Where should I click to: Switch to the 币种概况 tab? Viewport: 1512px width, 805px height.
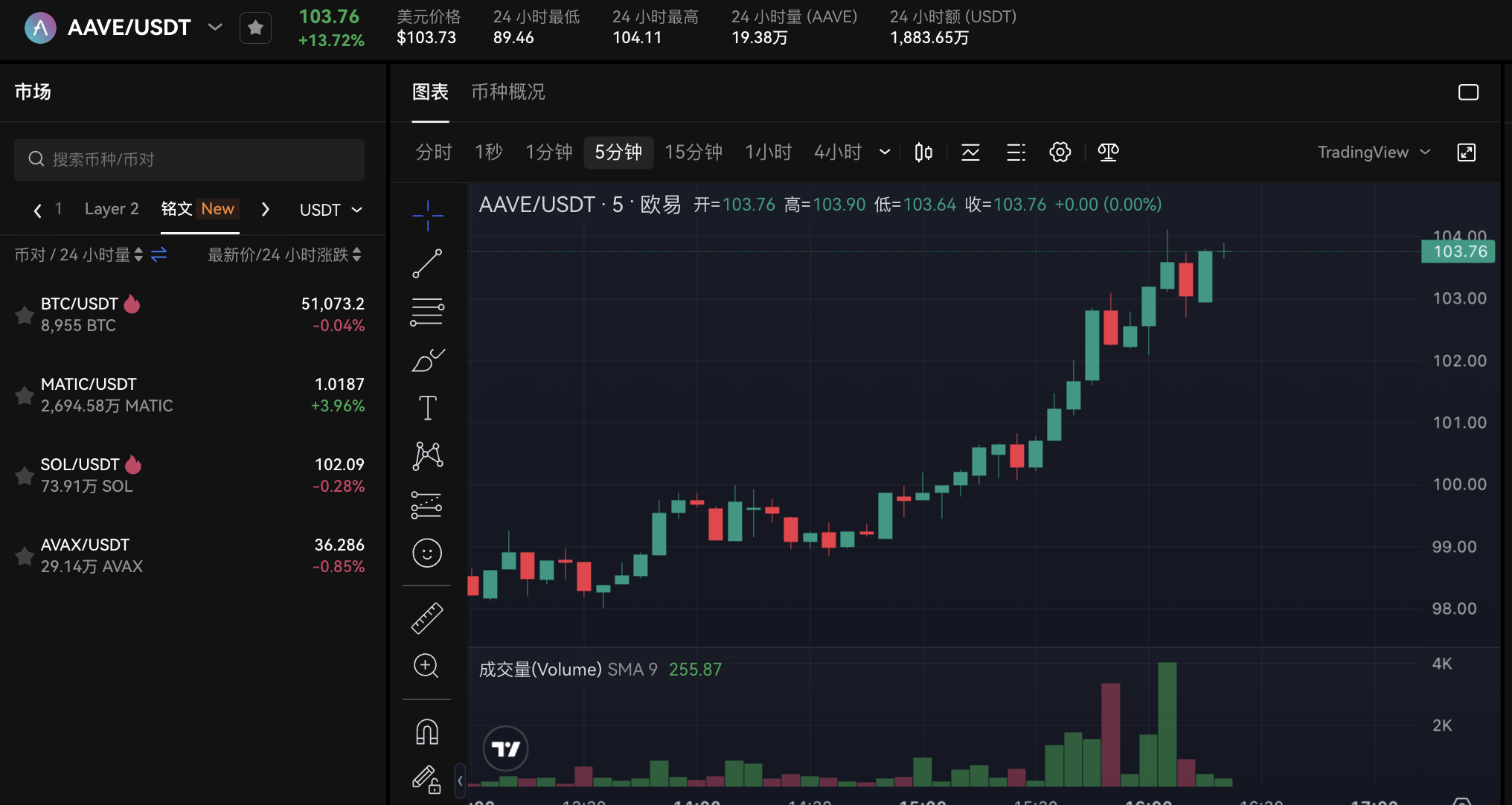coord(508,92)
